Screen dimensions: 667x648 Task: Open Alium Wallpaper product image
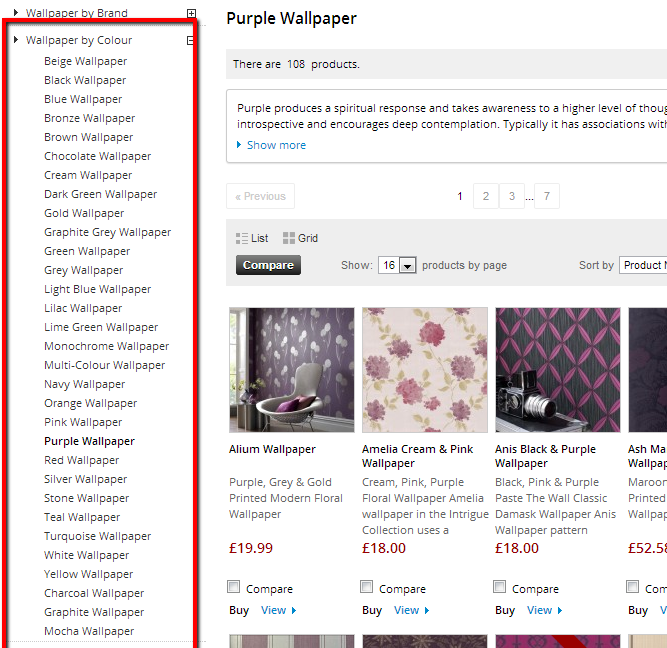click(292, 370)
